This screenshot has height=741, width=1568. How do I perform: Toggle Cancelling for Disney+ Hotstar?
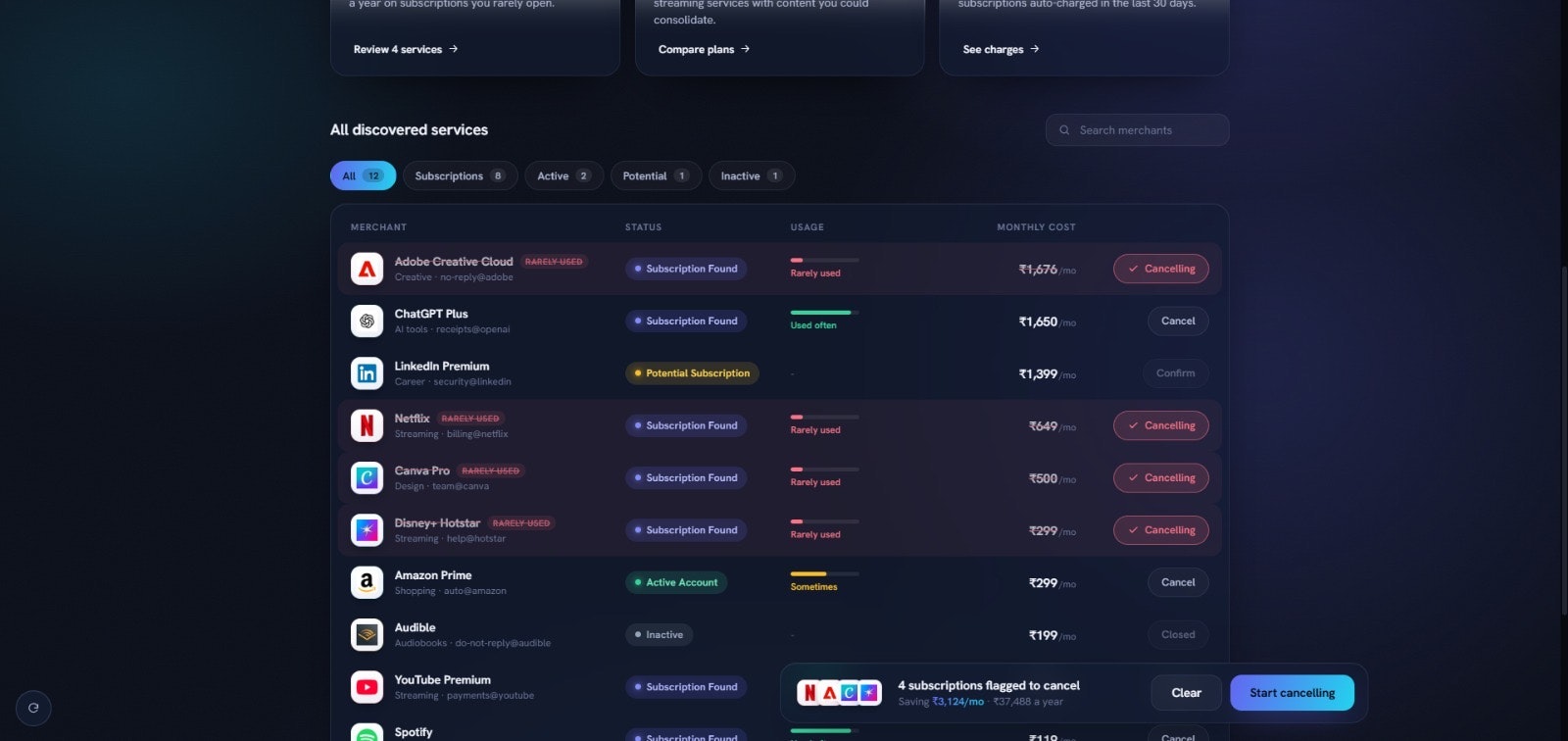click(x=1160, y=530)
